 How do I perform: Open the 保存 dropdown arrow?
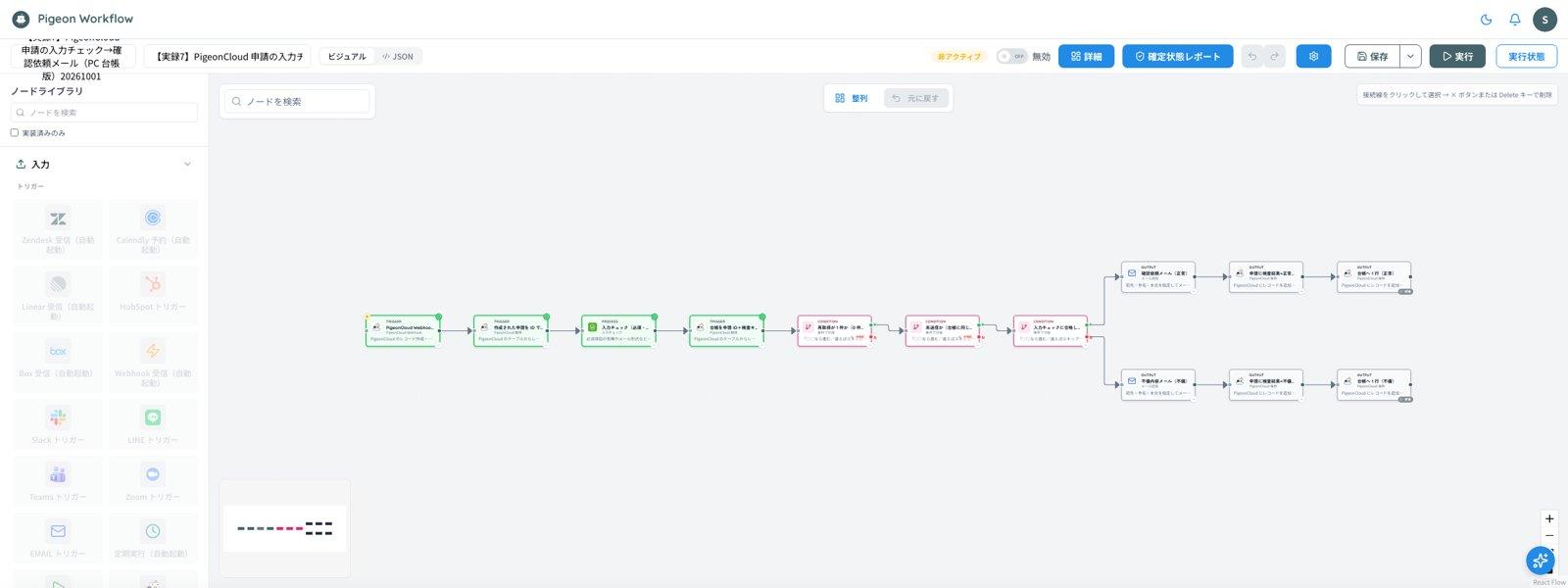coord(1410,56)
